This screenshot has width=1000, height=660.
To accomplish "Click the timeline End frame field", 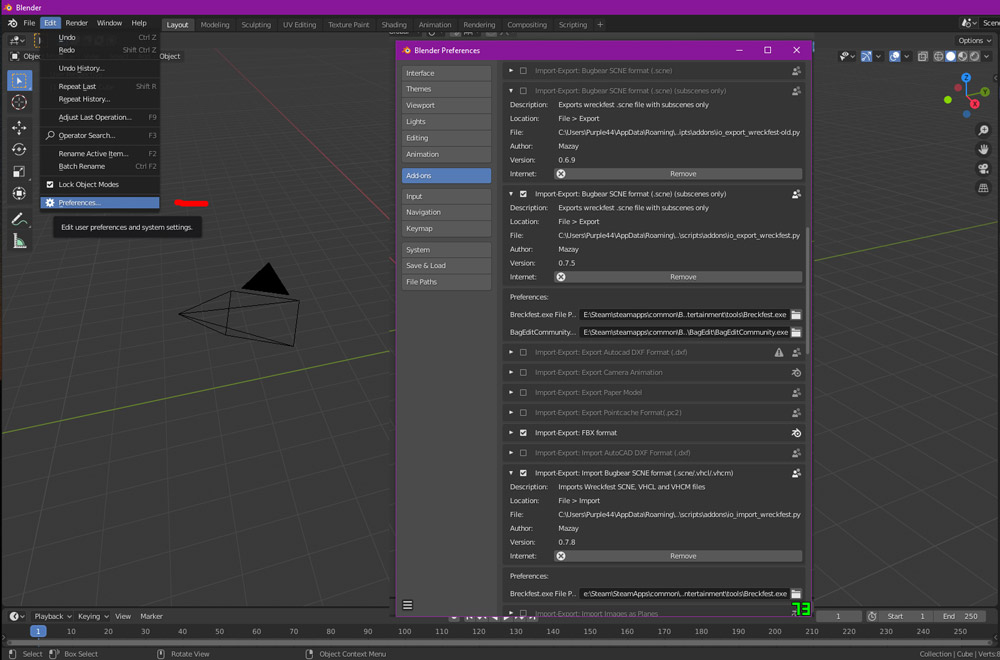I will (960, 616).
